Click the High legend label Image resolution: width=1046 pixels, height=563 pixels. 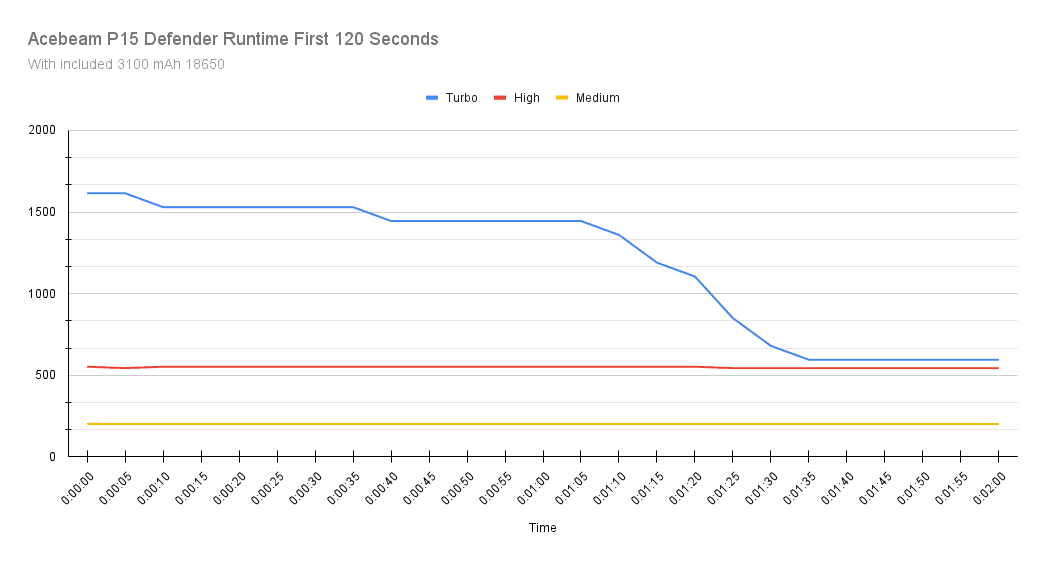coord(526,98)
